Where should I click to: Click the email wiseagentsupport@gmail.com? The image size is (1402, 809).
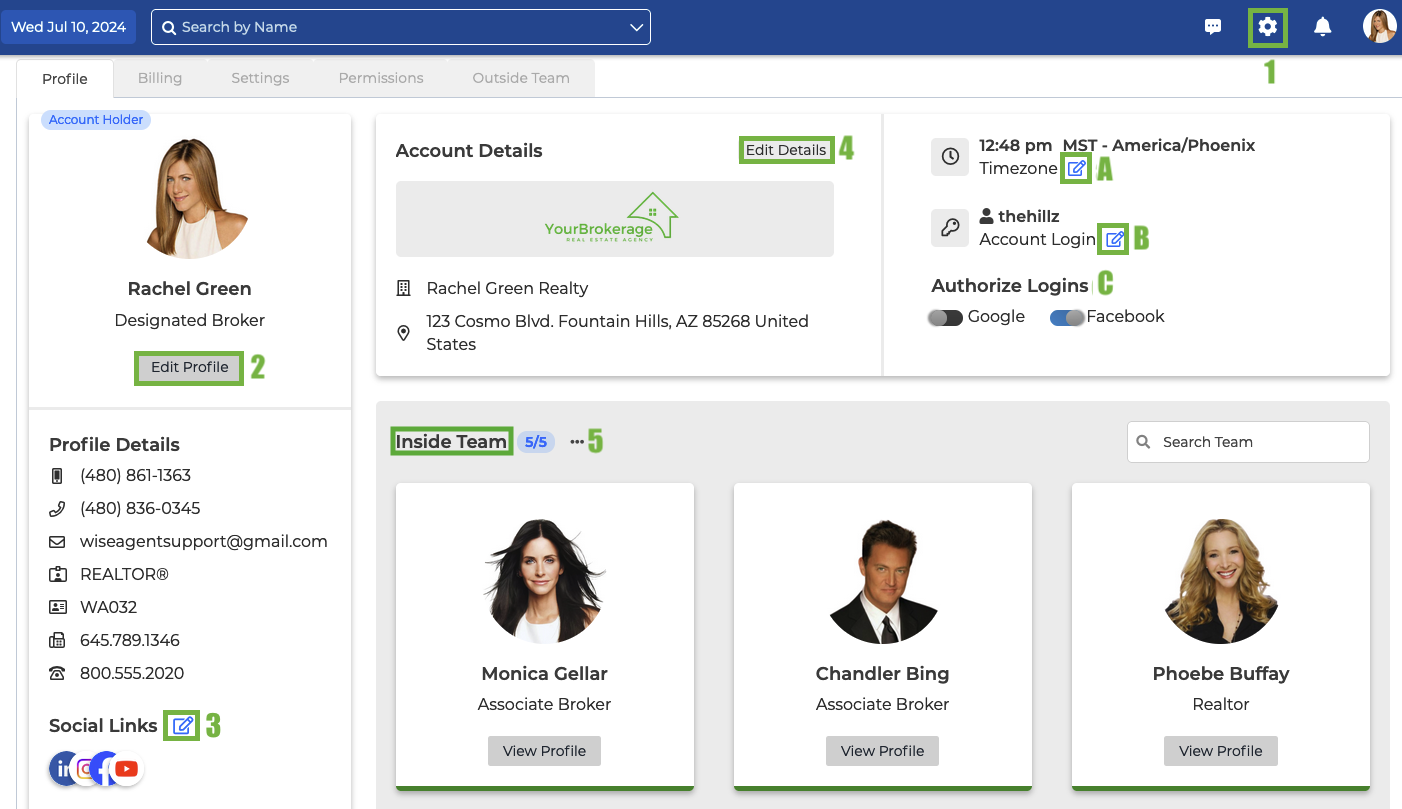pyautogui.click(x=204, y=541)
